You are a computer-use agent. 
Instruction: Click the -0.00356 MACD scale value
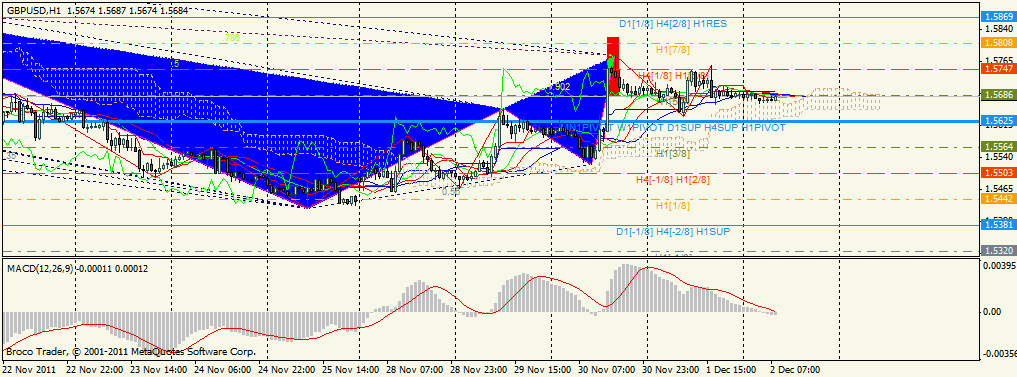click(999, 354)
